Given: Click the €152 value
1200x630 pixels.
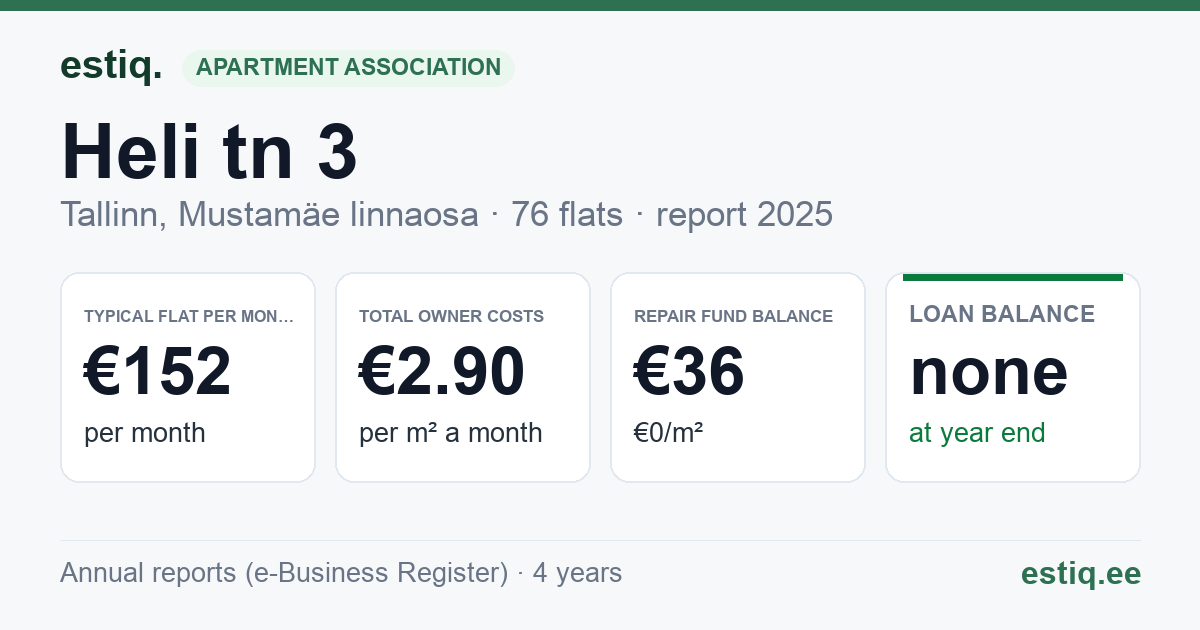Looking at the screenshot, I should pyautogui.click(x=158, y=371).
